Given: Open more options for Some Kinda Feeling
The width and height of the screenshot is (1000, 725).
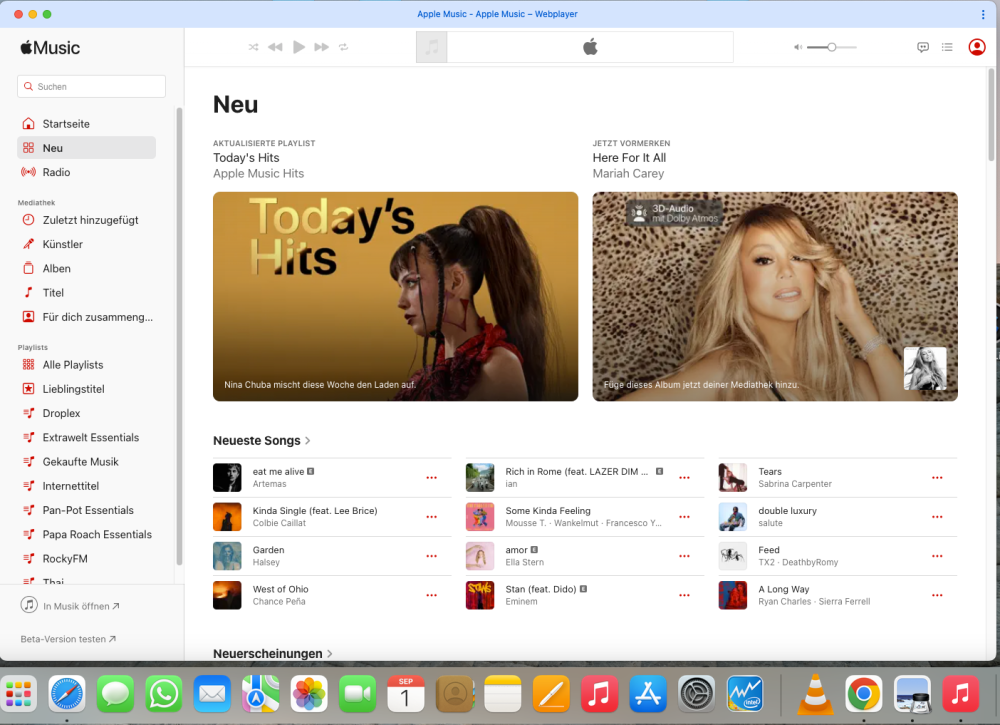Looking at the screenshot, I should click(684, 517).
